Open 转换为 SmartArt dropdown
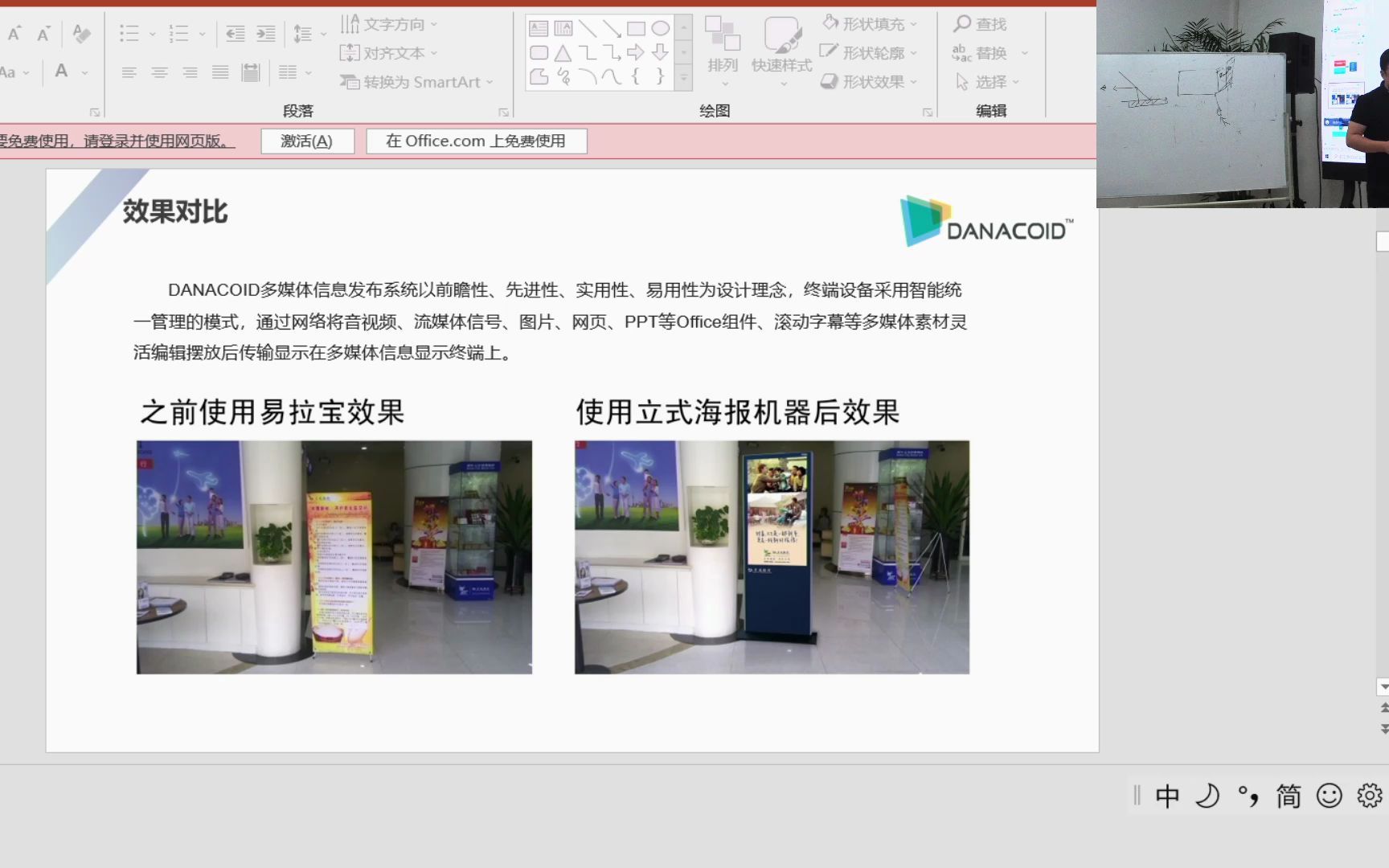Screen dimensions: 1389x868 (416, 82)
